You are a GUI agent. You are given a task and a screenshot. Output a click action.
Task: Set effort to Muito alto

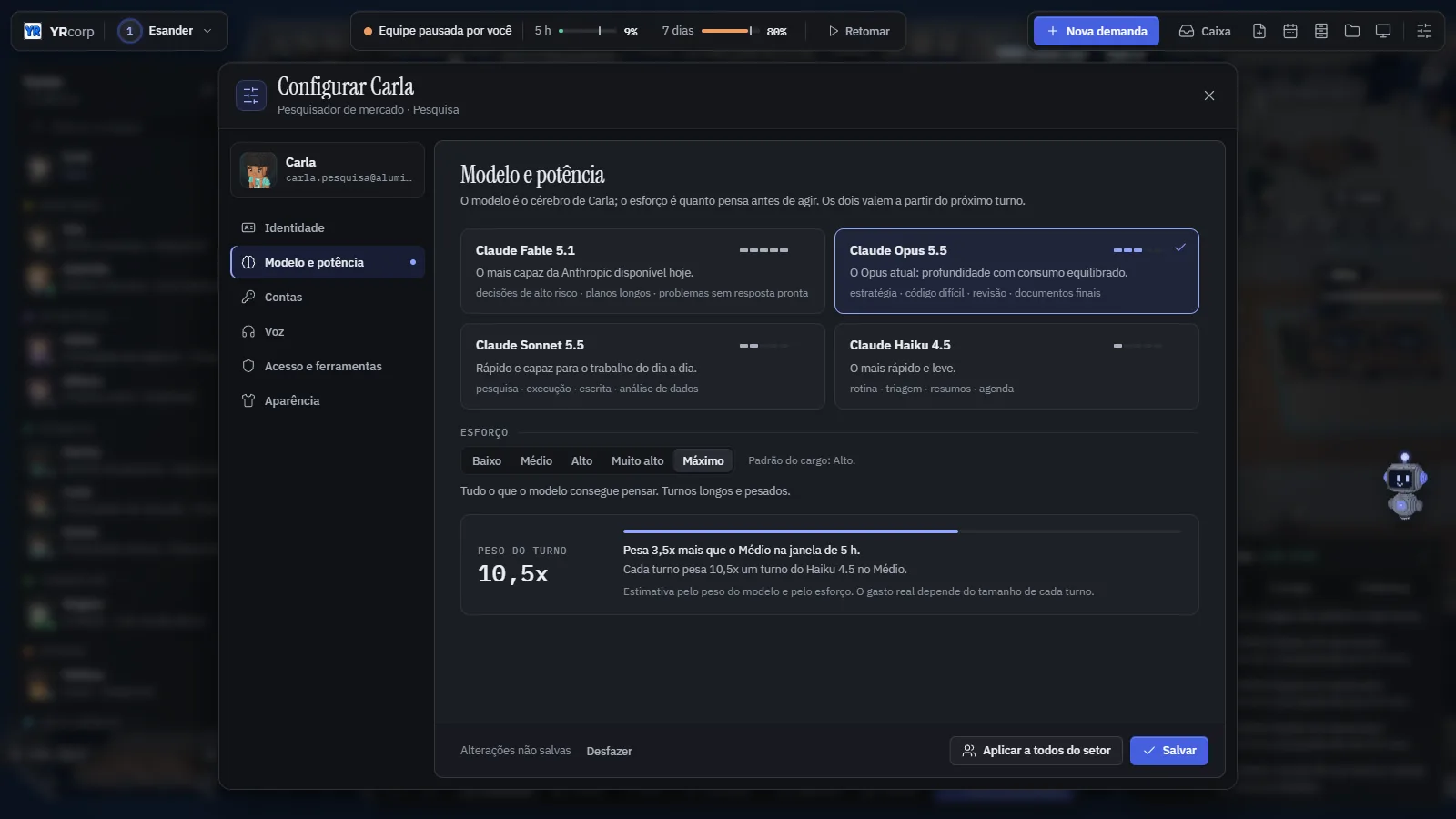637,460
